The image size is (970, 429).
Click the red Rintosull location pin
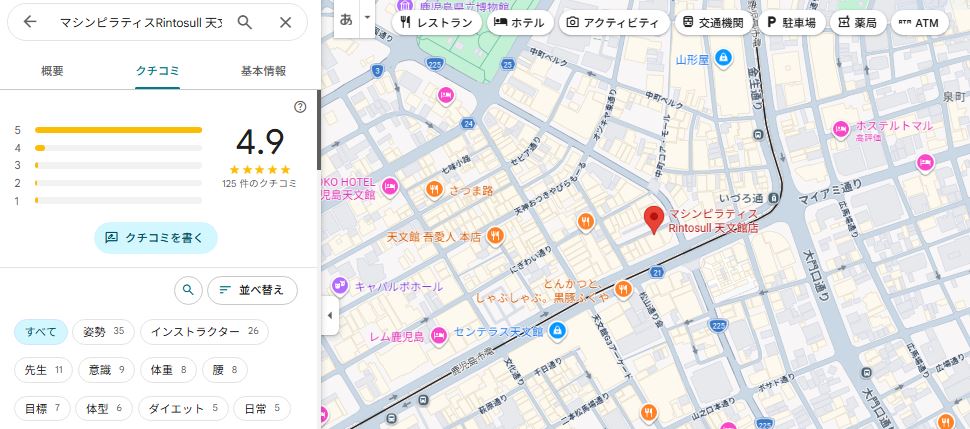click(654, 219)
